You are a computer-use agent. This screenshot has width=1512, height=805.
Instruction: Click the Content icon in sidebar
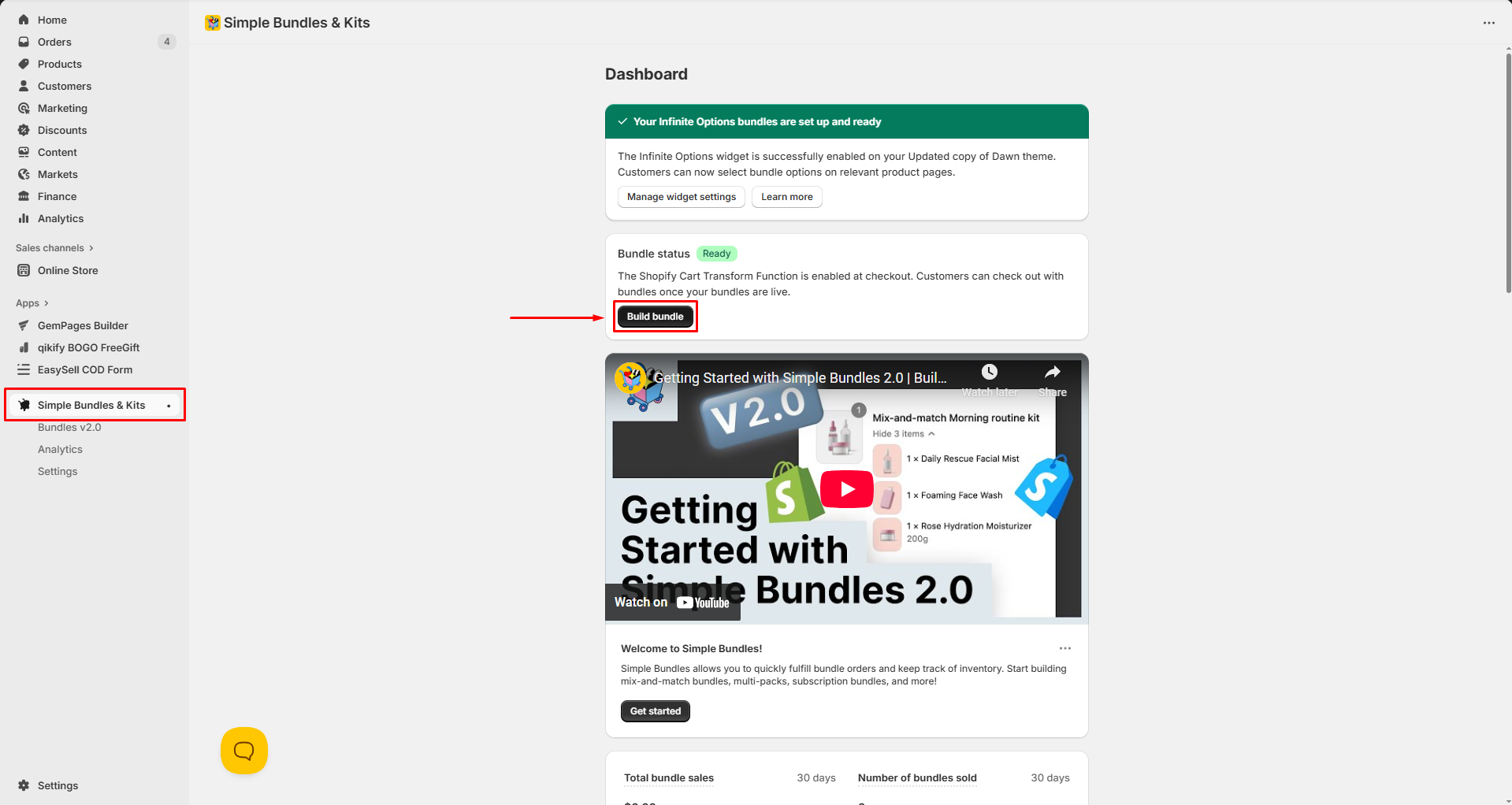(24, 152)
